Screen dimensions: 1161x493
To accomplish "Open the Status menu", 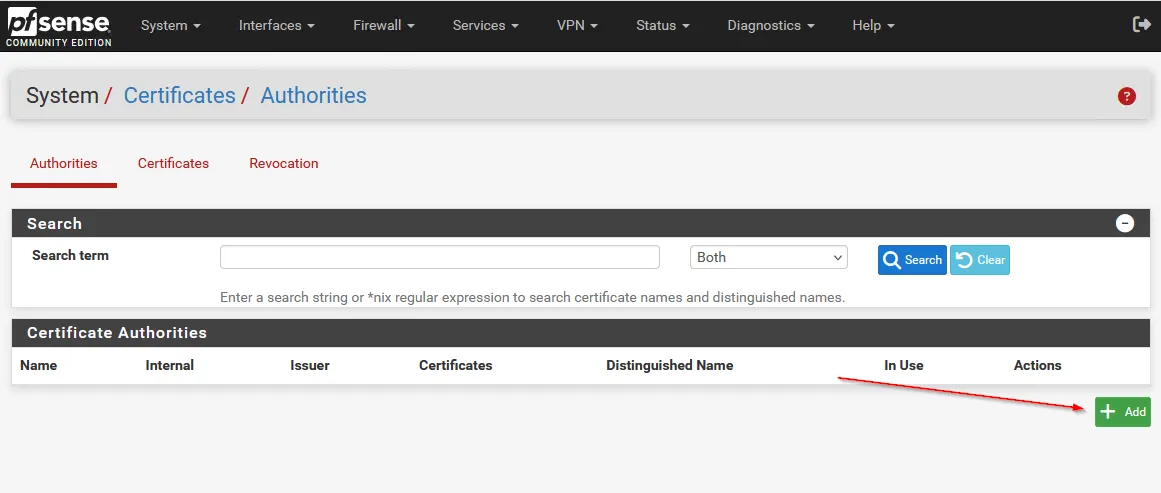I will pyautogui.click(x=662, y=25).
